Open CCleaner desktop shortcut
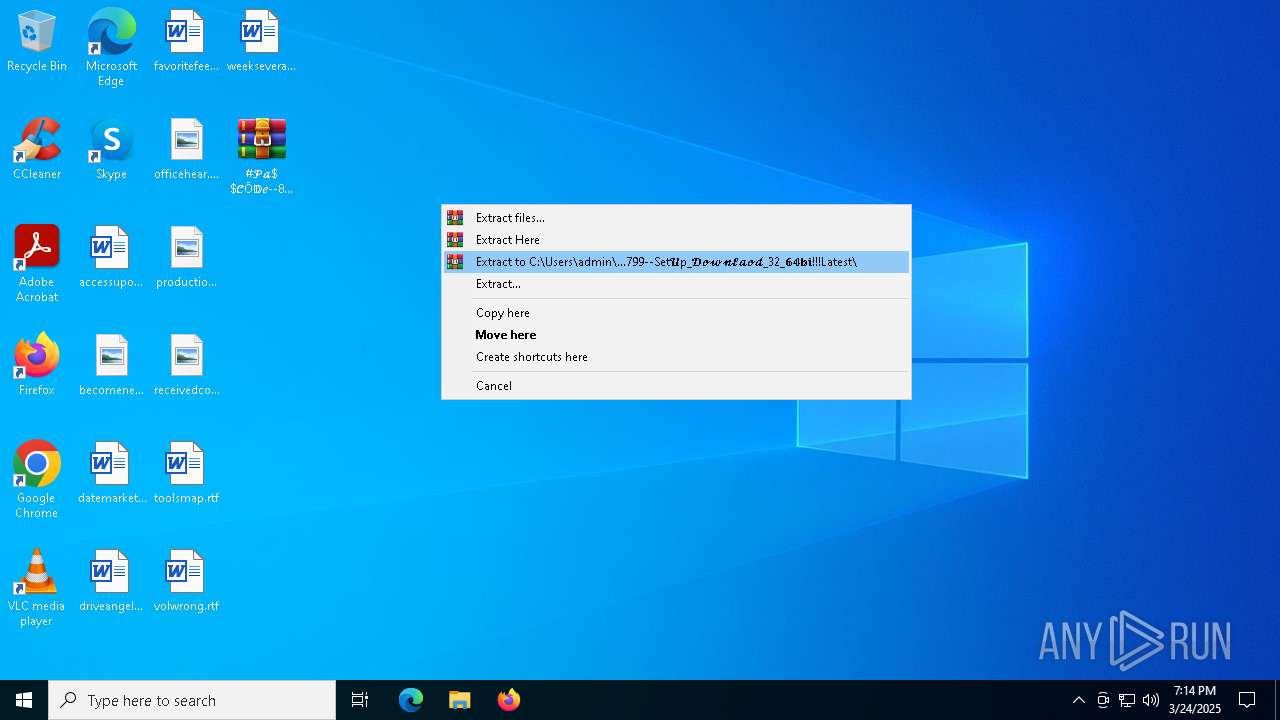 pyautogui.click(x=37, y=150)
